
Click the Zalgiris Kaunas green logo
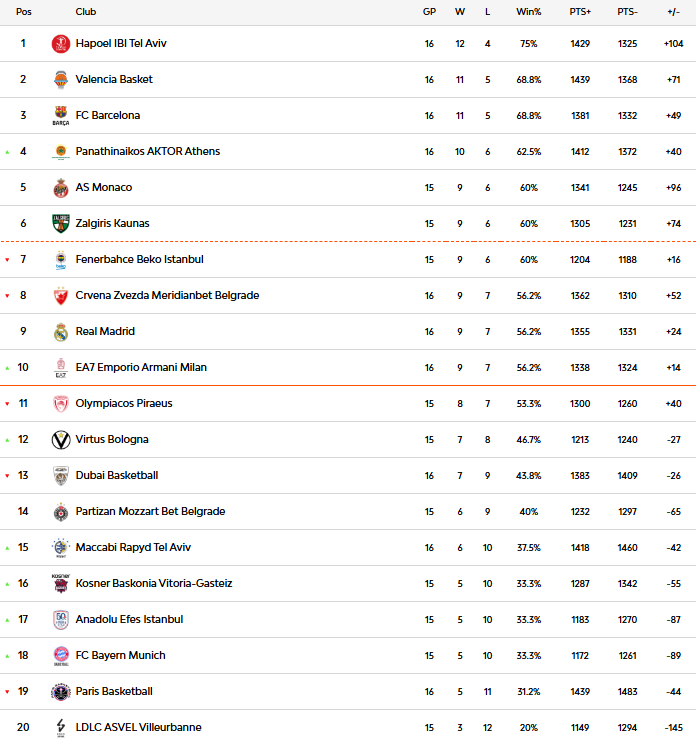click(x=61, y=224)
